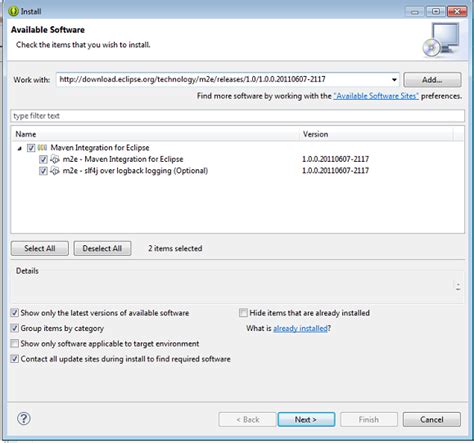This screenshot has height=443, width=474.
Task: Uncheck m2e - slf4j over logback logging
Action: point(43,171)
